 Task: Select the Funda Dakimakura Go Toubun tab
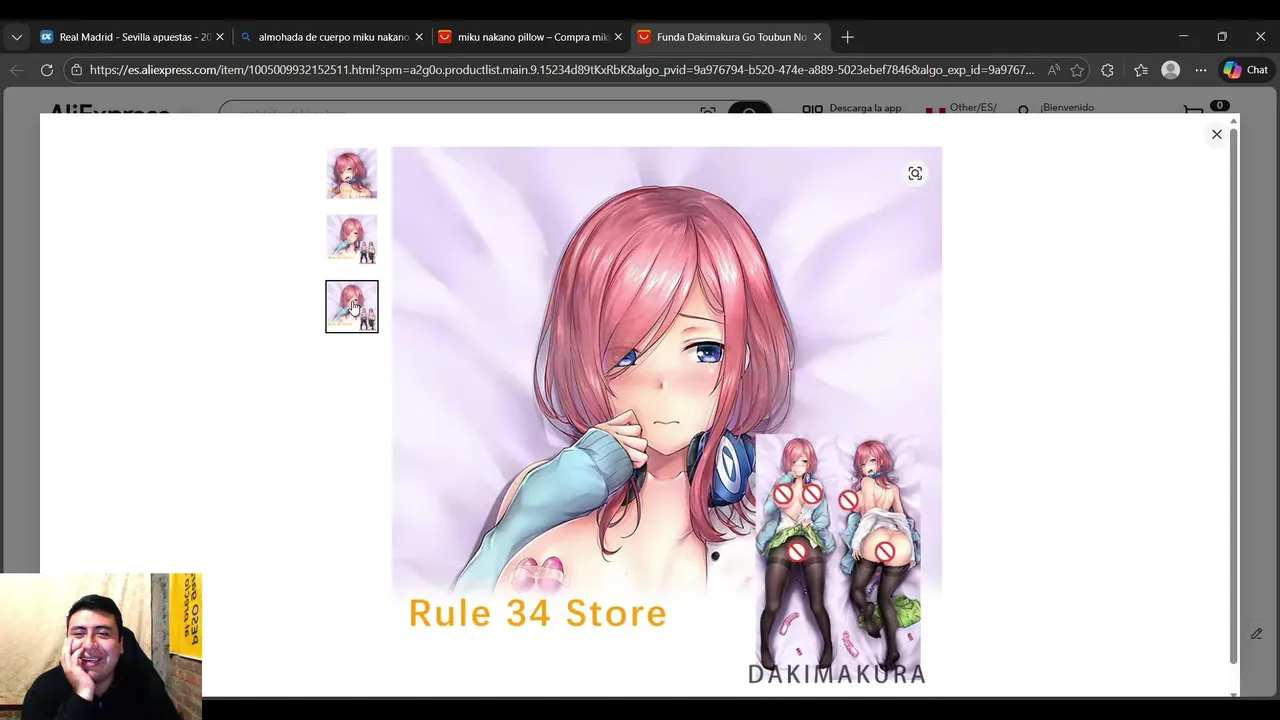731,37
